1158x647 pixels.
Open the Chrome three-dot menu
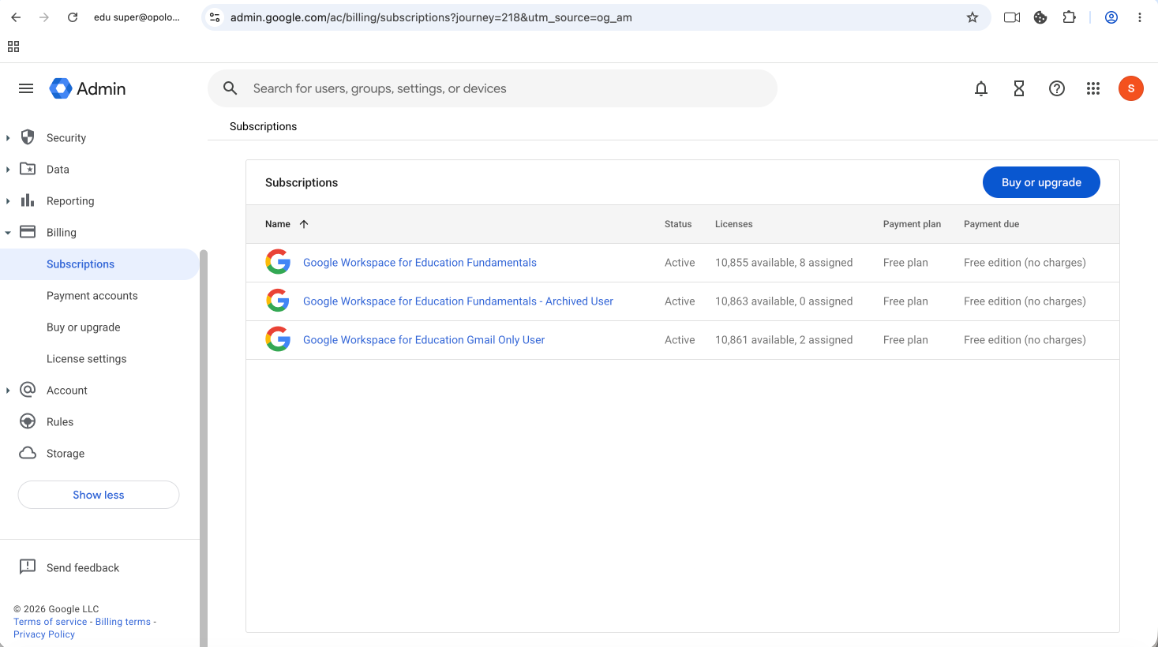[1140, 17]
